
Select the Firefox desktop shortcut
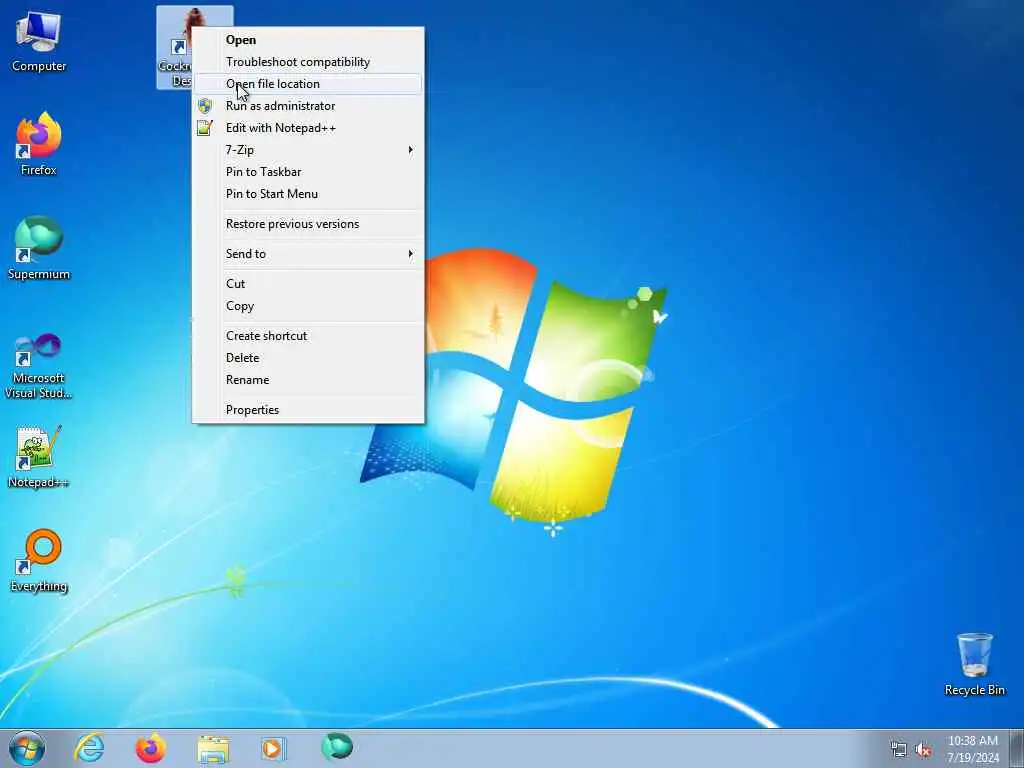pos(39,144)
